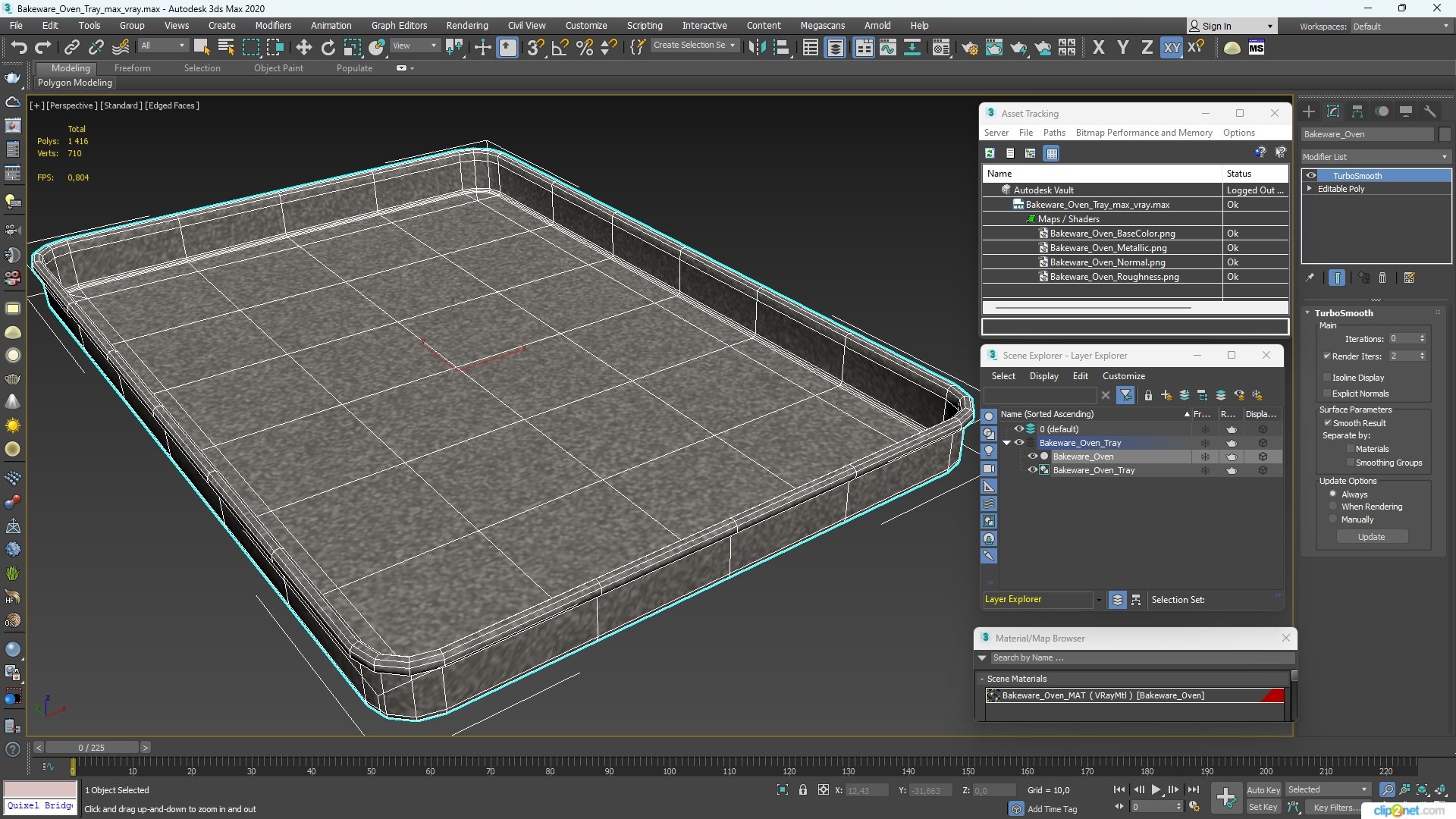Open the Modifier List dropdown
This screenshot has width=1456, height=819.
tap(1376, 157)
